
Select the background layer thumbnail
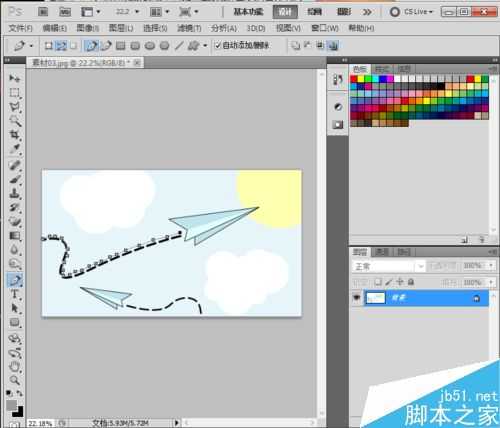click(375, 298)
